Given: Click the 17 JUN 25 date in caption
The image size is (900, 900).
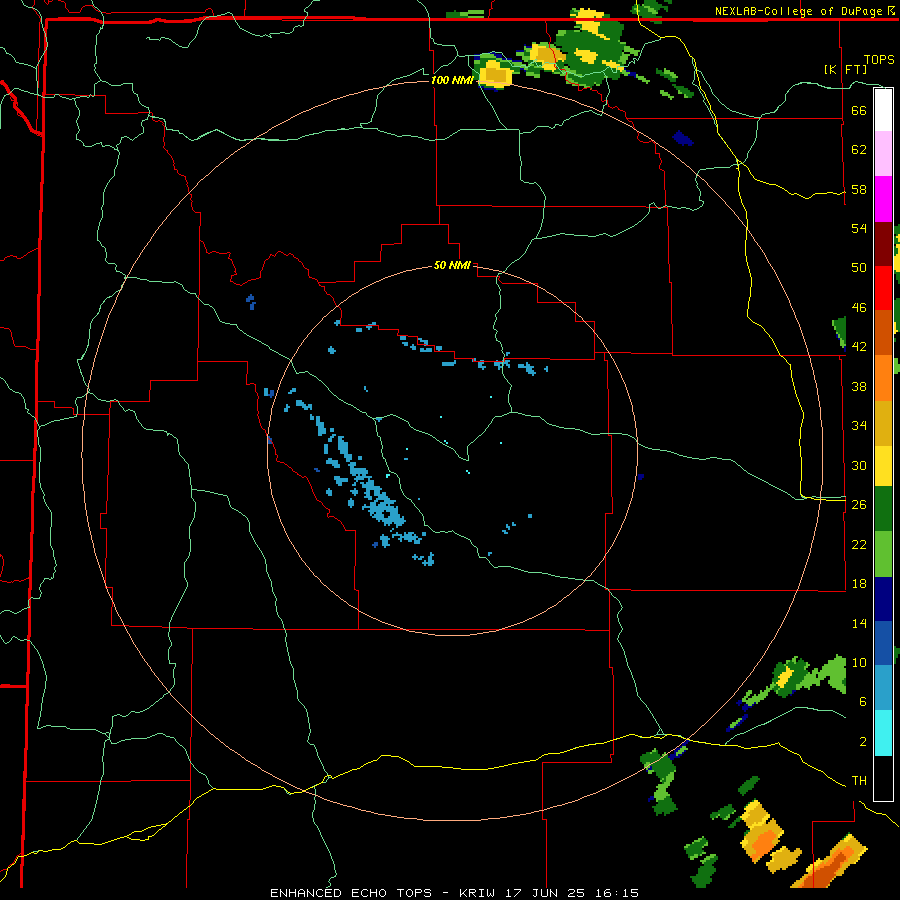Looking at the screenshot, I should (x=544, y=893).
